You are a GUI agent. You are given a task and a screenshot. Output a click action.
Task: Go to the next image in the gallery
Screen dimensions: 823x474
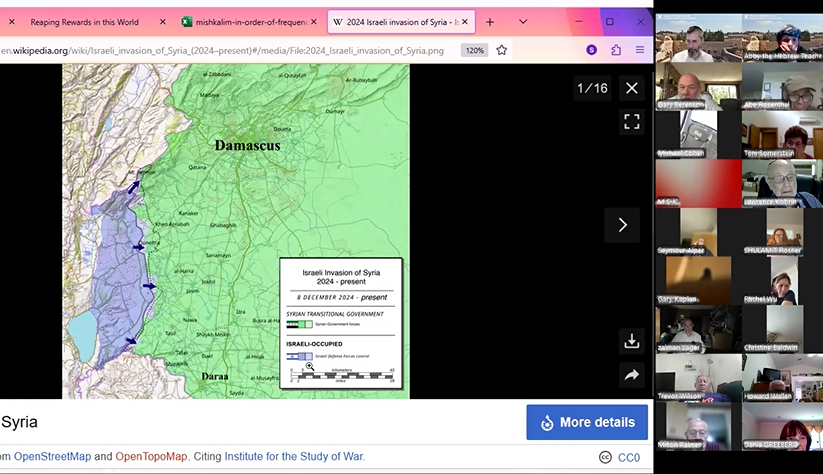pyautogui.click(x=622, y=225)
